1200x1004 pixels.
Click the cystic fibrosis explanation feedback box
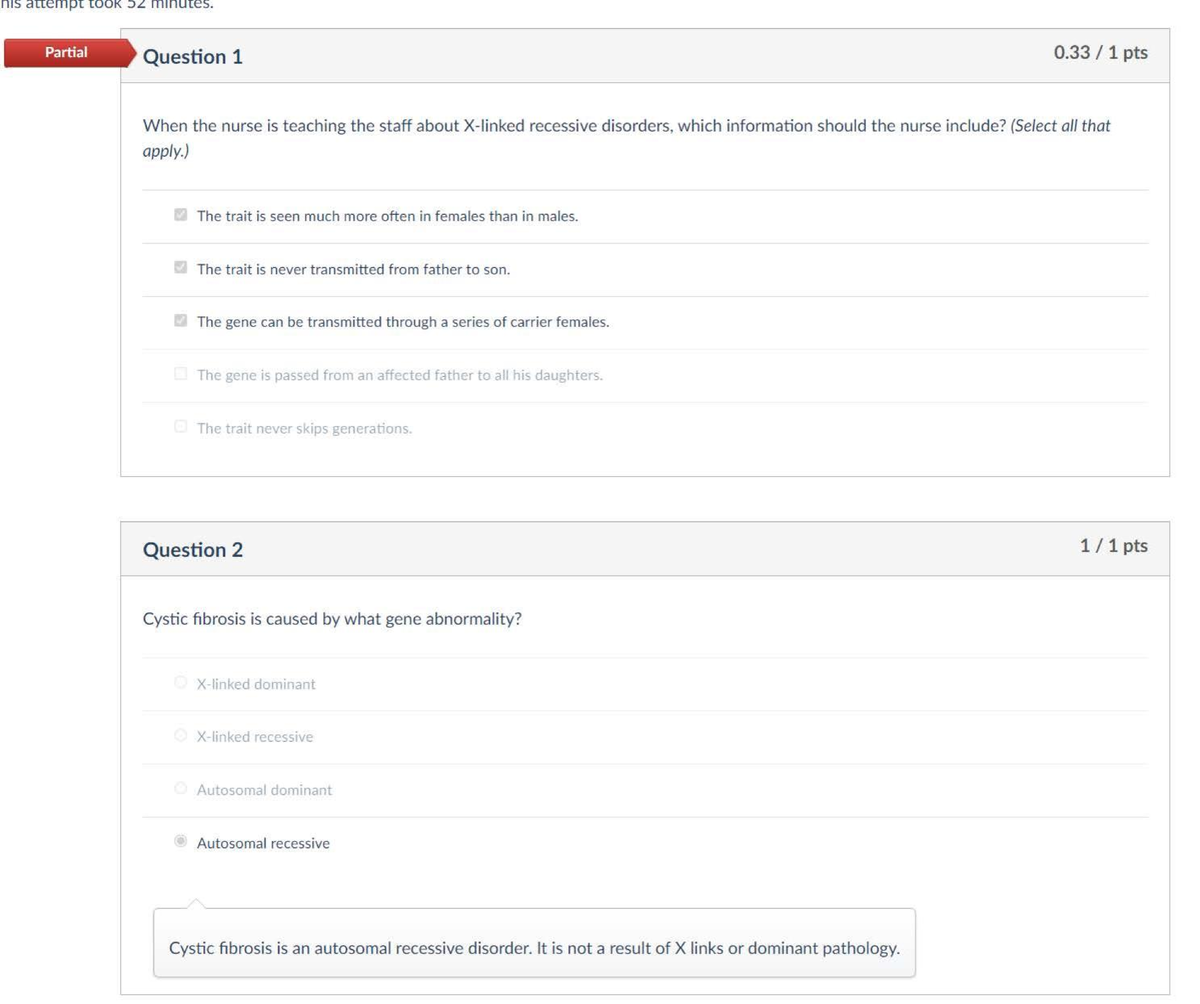(534, 943)
